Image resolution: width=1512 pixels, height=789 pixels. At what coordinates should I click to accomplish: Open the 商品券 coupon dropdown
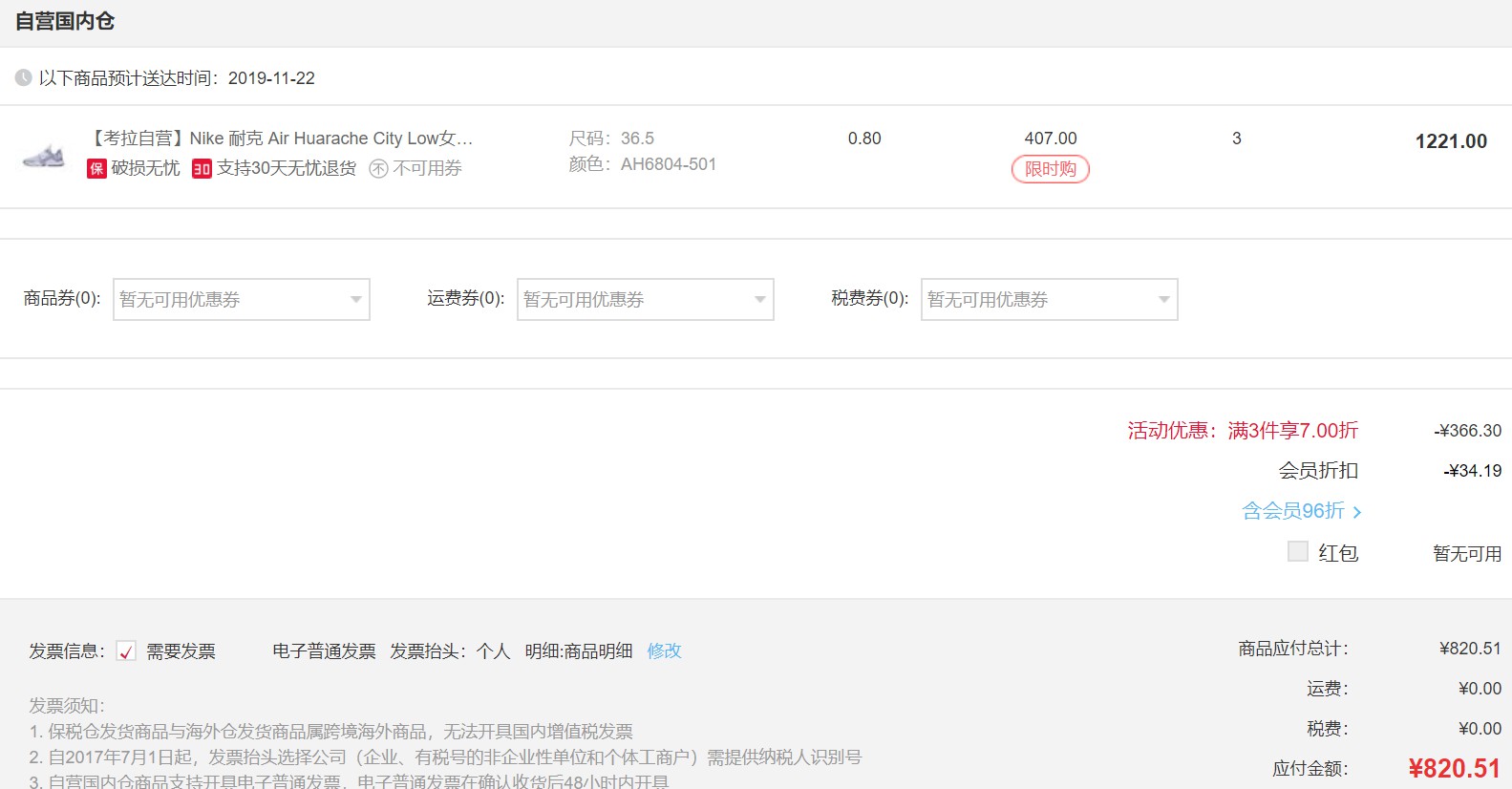click(242, 299)
